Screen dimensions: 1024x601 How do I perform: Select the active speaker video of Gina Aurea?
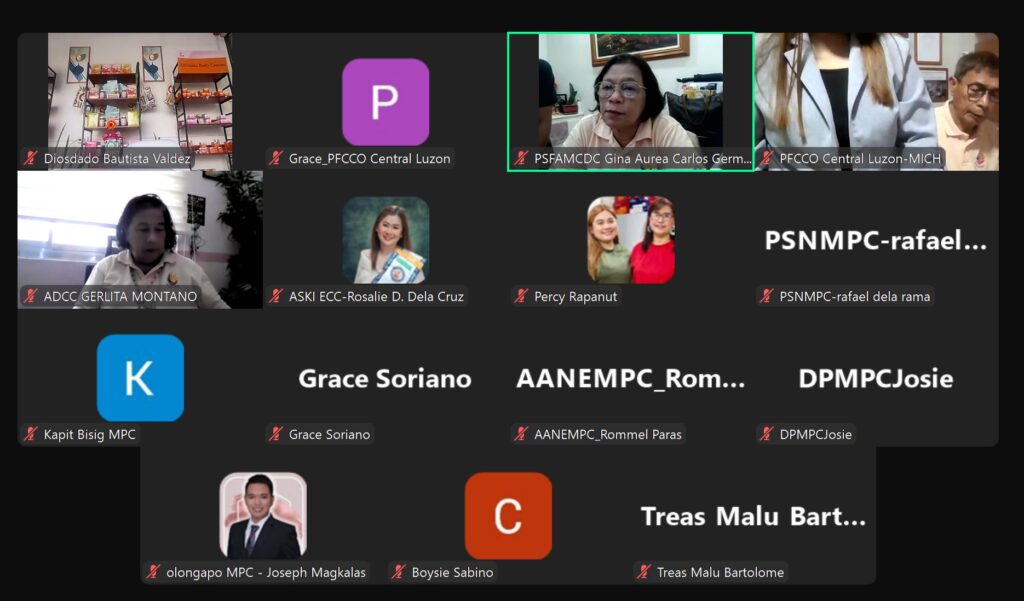tap(631, 102)
